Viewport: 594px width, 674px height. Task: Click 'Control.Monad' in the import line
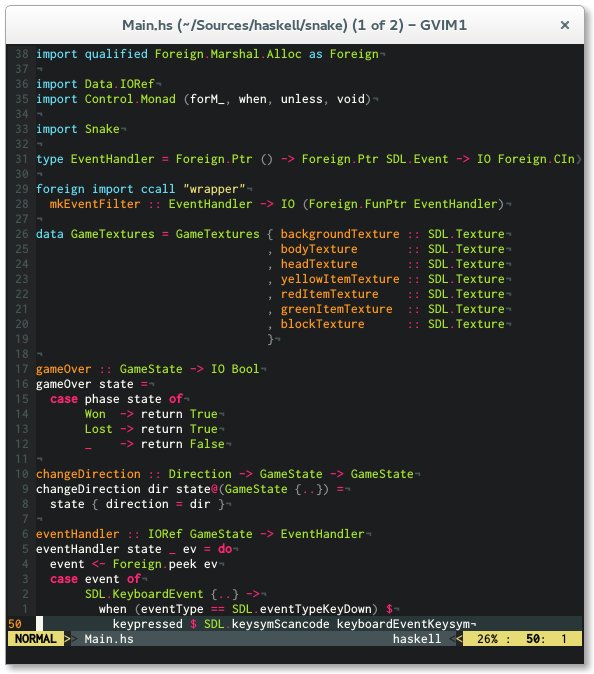[x=130, y=99]
